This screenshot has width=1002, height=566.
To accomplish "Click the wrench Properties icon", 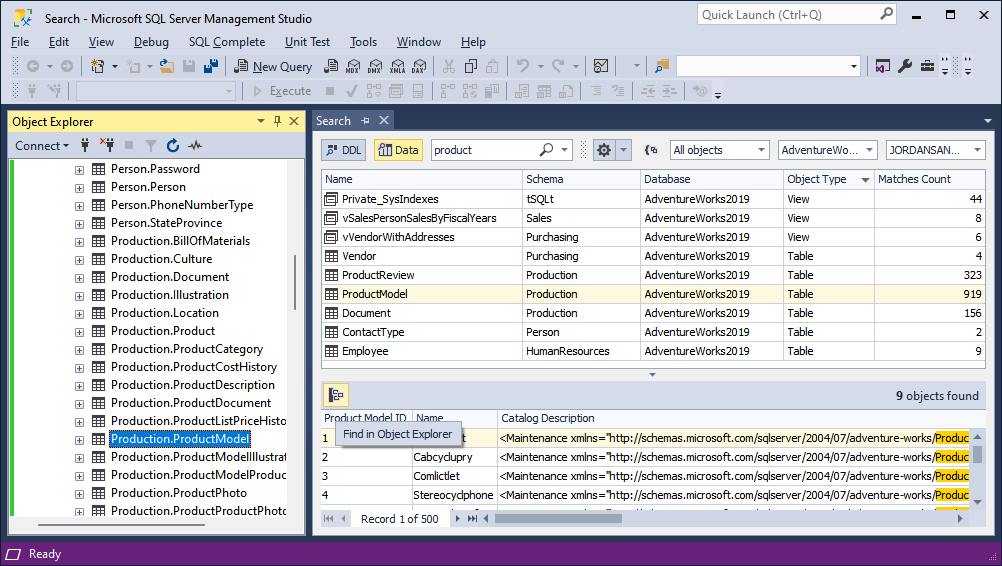I will click(905, 66).
